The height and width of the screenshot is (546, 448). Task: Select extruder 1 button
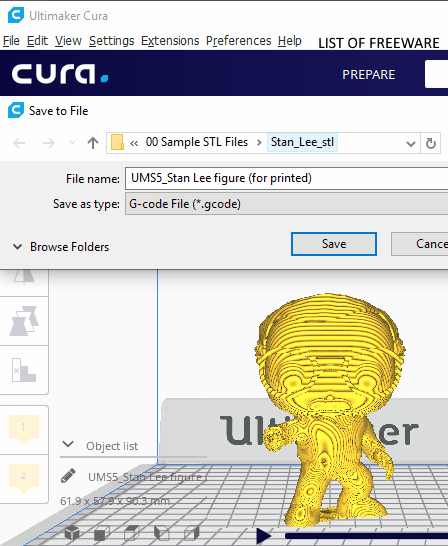coord(24,429)
